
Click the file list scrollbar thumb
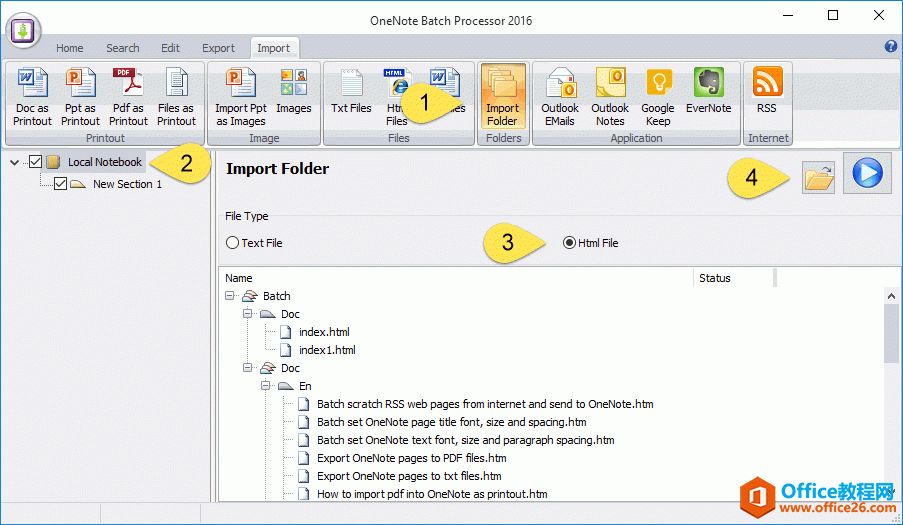click(891, 334)
